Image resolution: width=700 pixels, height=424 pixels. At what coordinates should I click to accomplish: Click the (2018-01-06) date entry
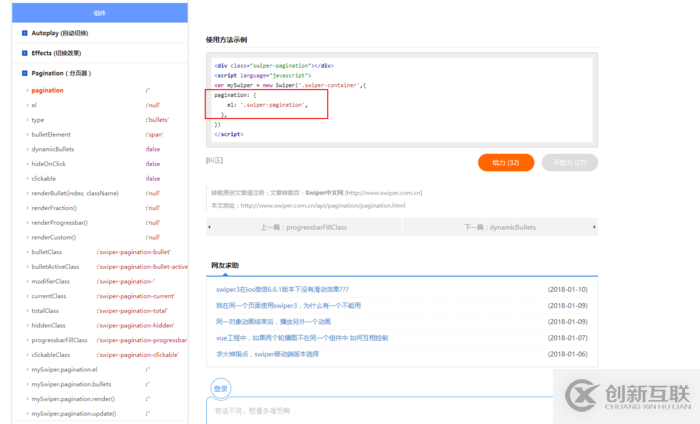(x=568, y=354)
